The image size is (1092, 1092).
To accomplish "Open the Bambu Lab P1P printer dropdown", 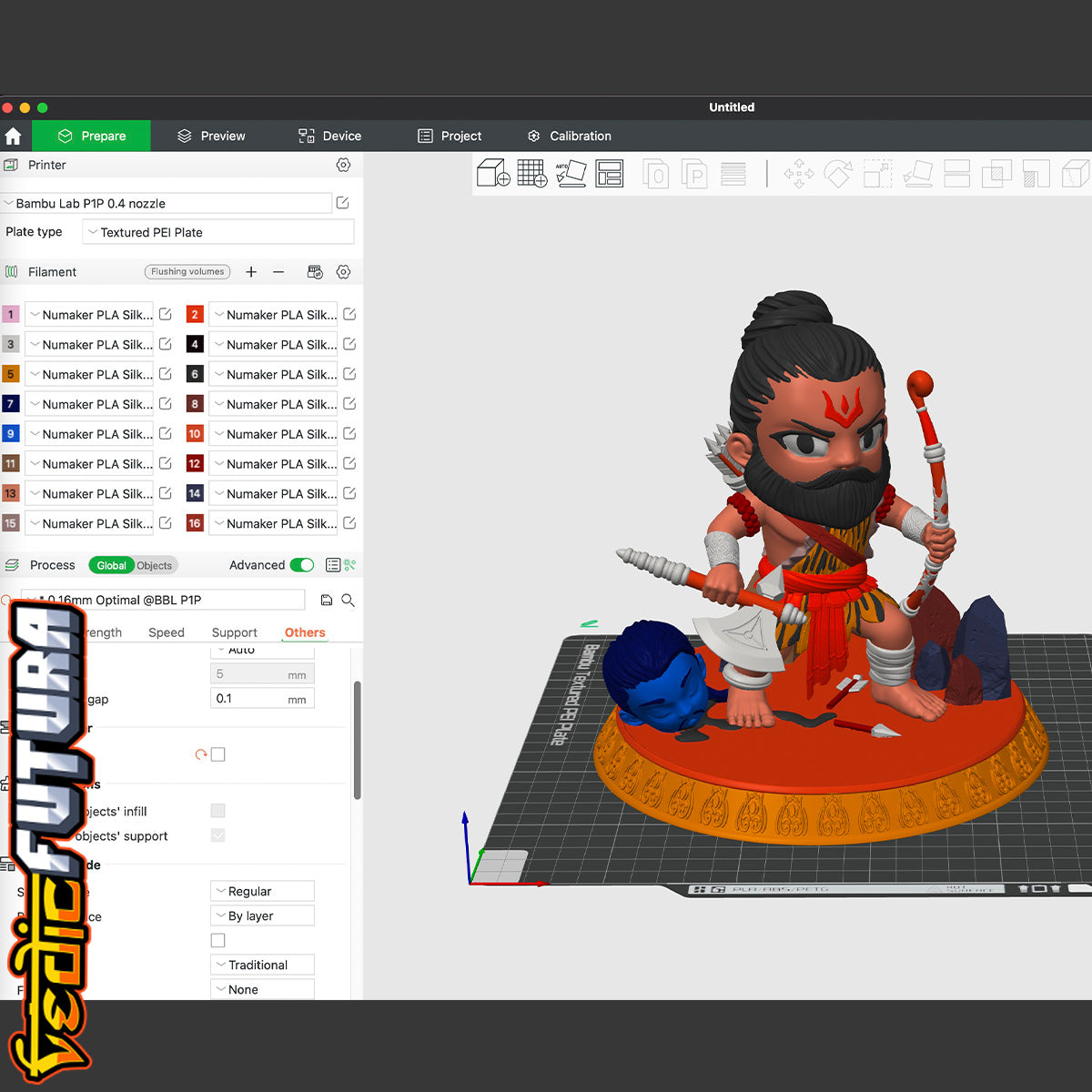I will (x=167, y=203).
